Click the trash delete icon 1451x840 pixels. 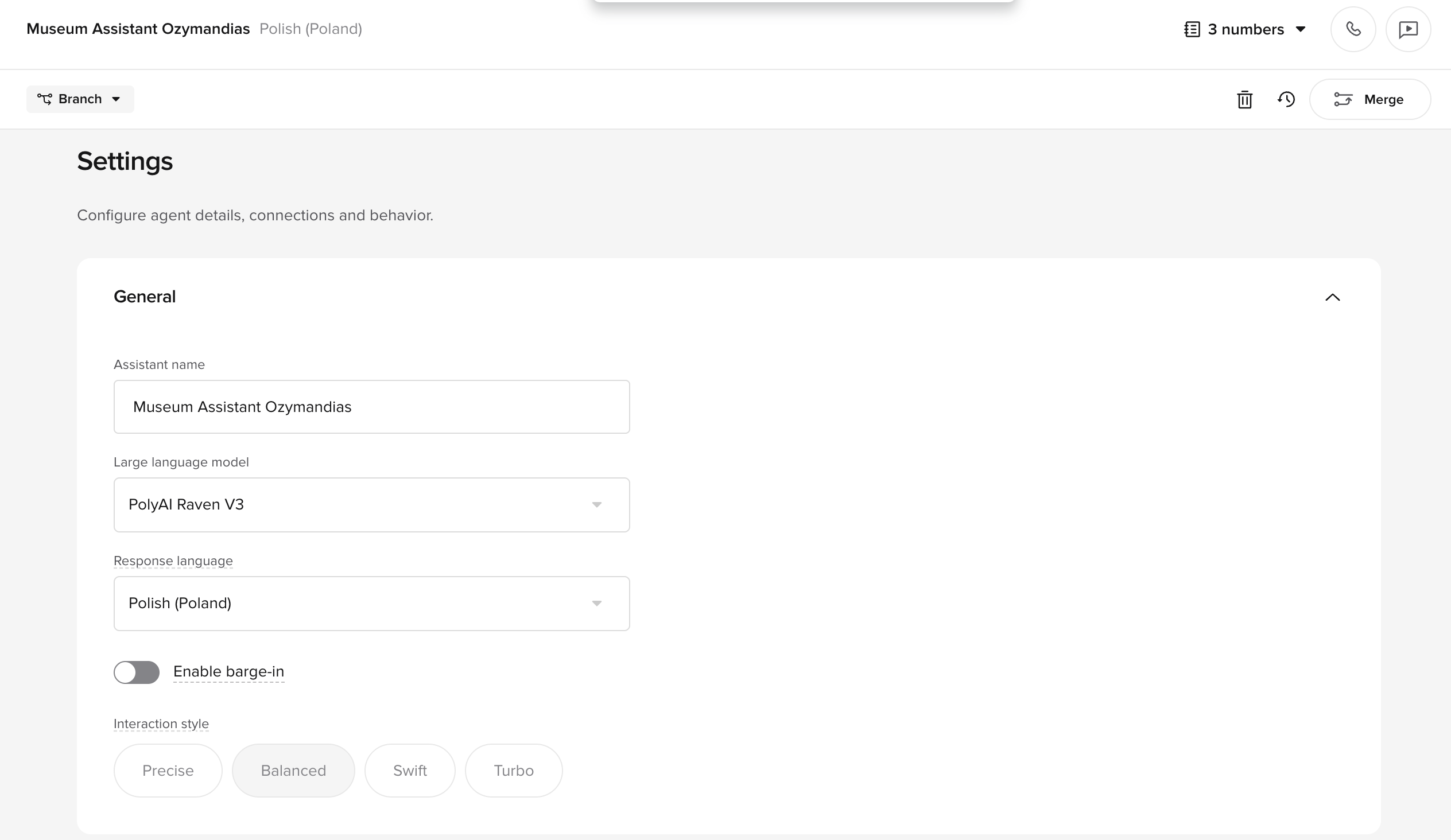(x=1244, y=100)
